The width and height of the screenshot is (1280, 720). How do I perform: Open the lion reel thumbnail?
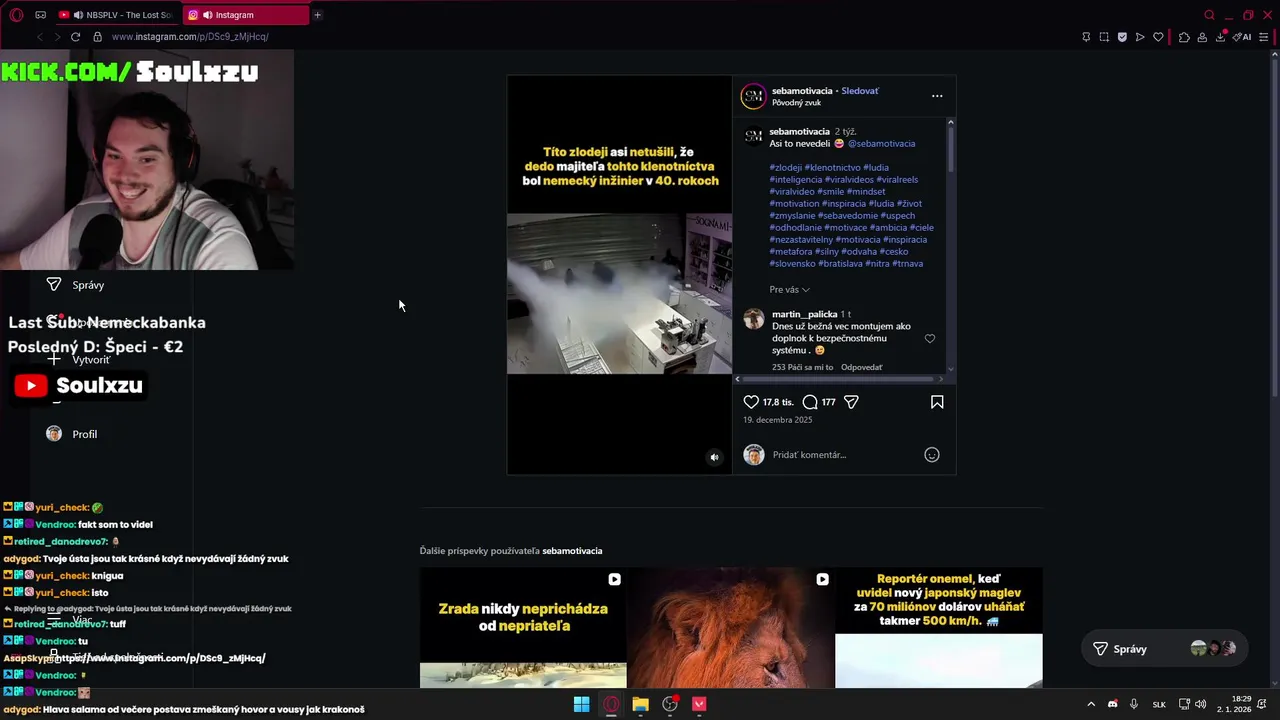731,627
